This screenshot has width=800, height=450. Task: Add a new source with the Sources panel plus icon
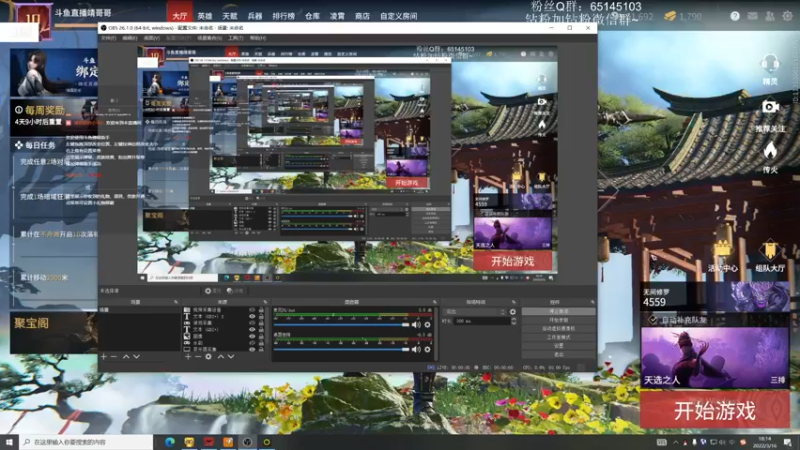[x=188, y=357]
